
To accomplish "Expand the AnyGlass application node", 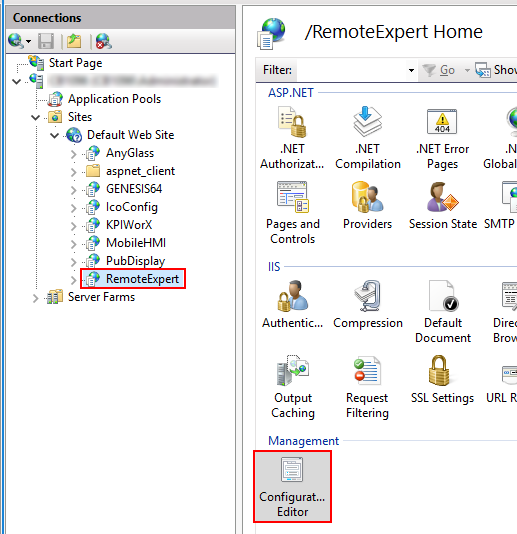I will tap(74, 154).
